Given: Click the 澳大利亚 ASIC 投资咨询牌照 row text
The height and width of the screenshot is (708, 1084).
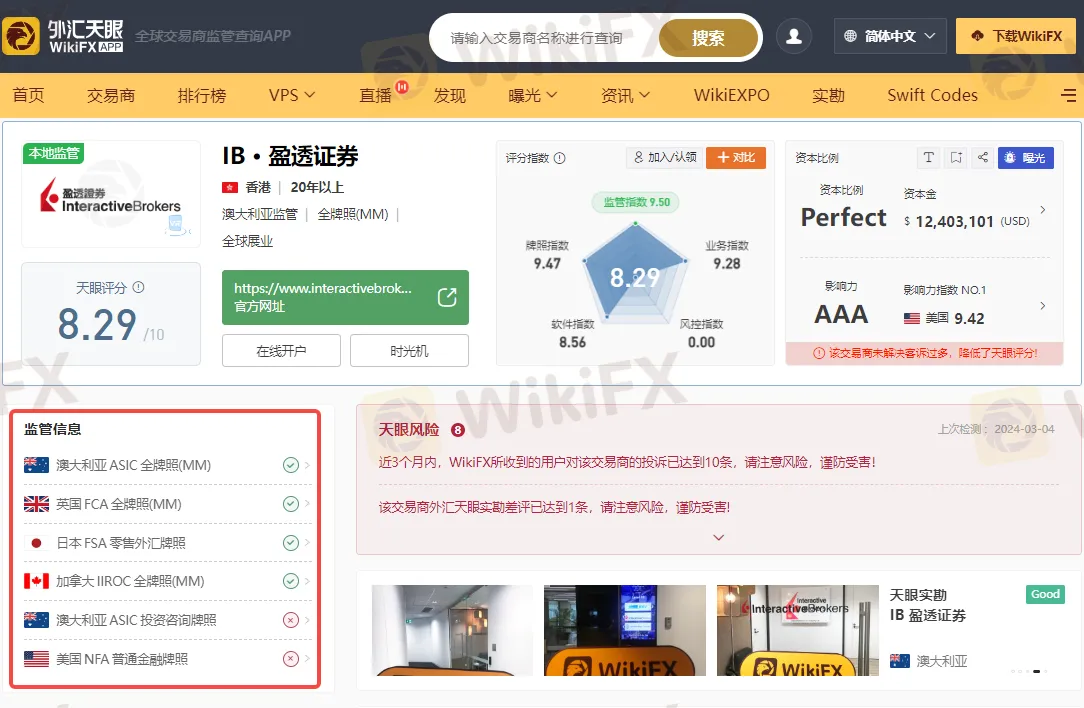Looking at the screenshot, I should coord(136,620).
